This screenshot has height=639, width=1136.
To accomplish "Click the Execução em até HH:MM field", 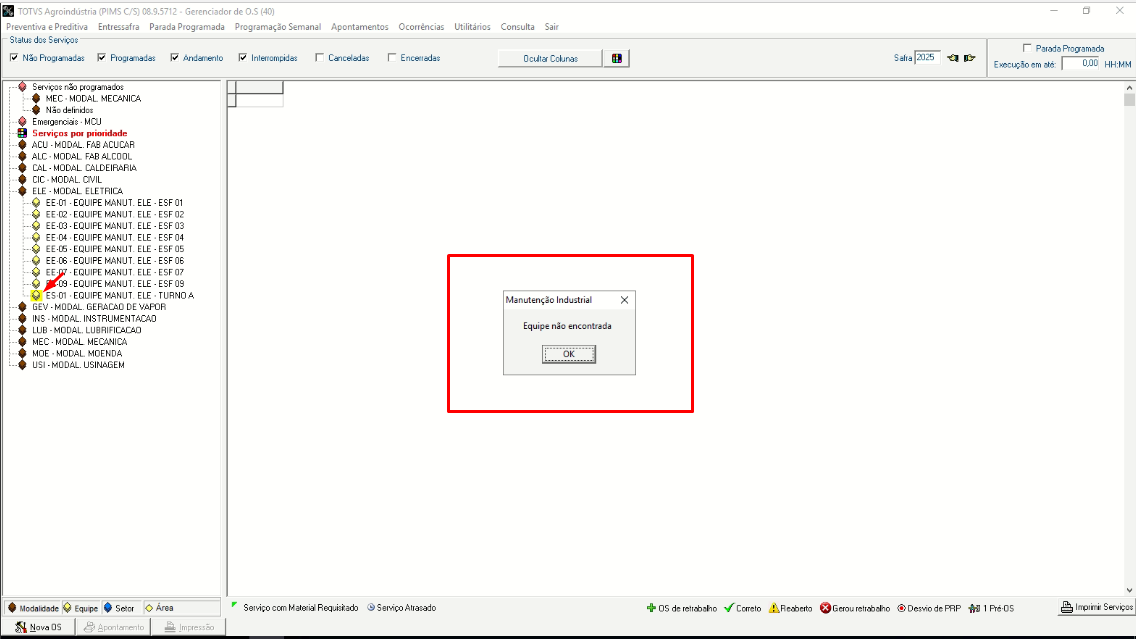I will pos(1081,64).
